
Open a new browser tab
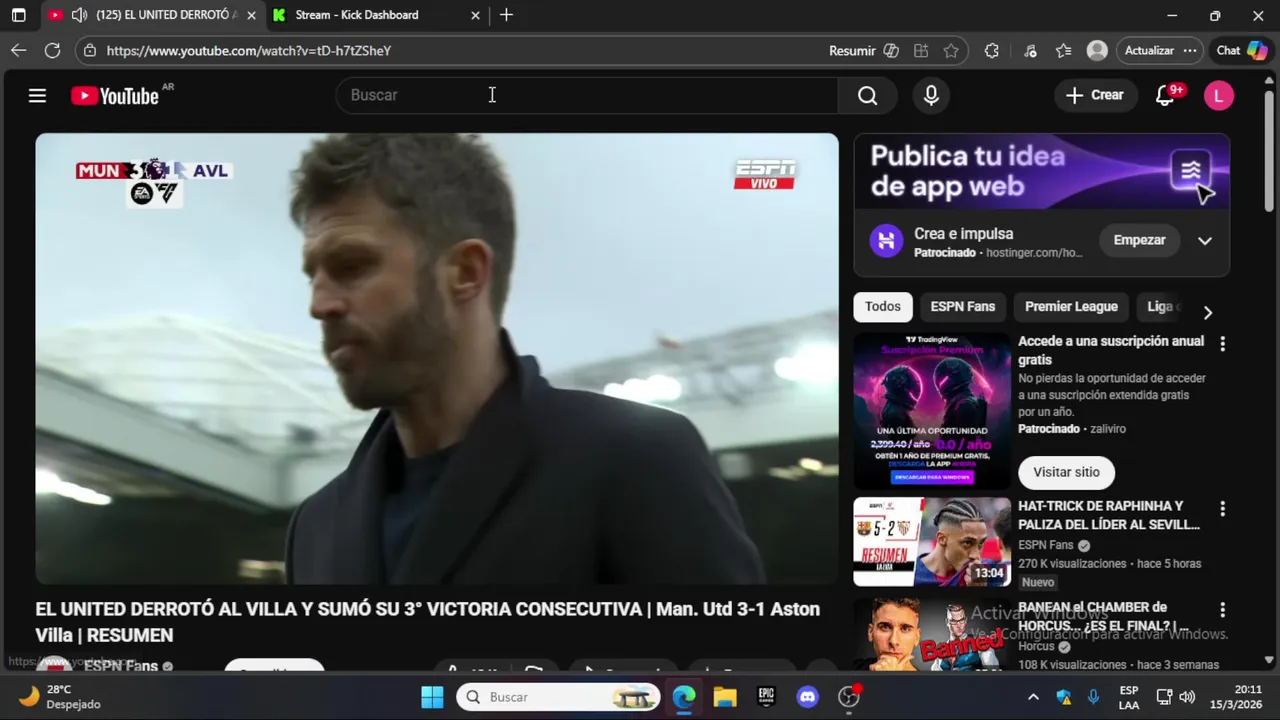tap(506, 15)
